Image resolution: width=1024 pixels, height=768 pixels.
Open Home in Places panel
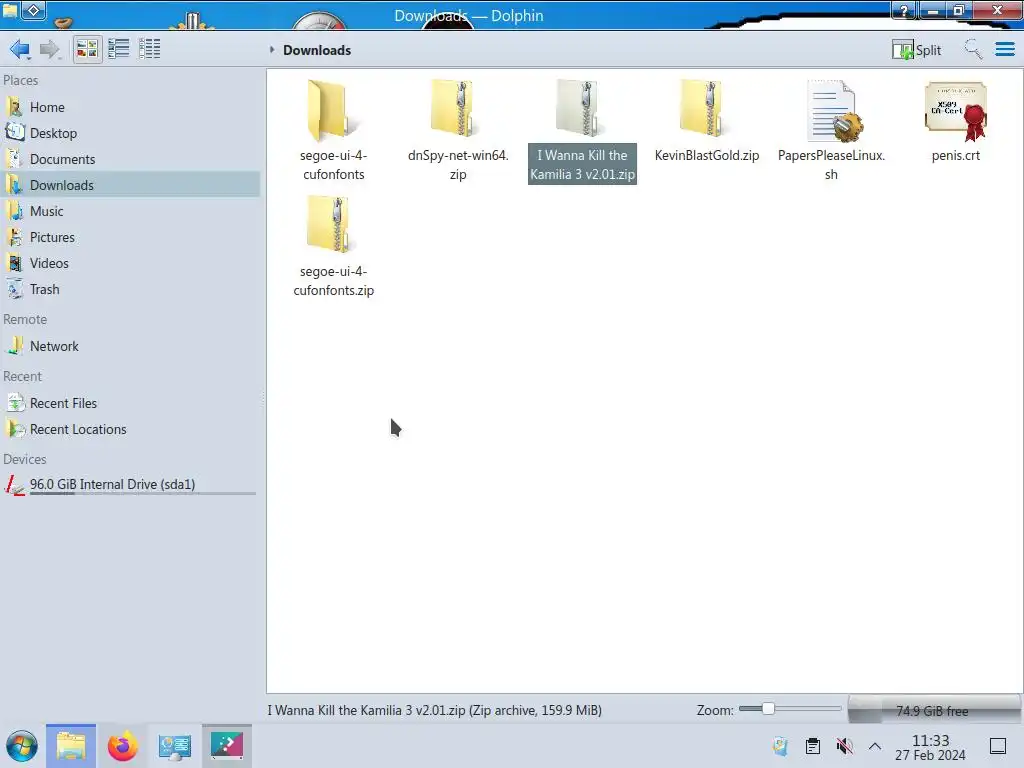tap(131, 107)
